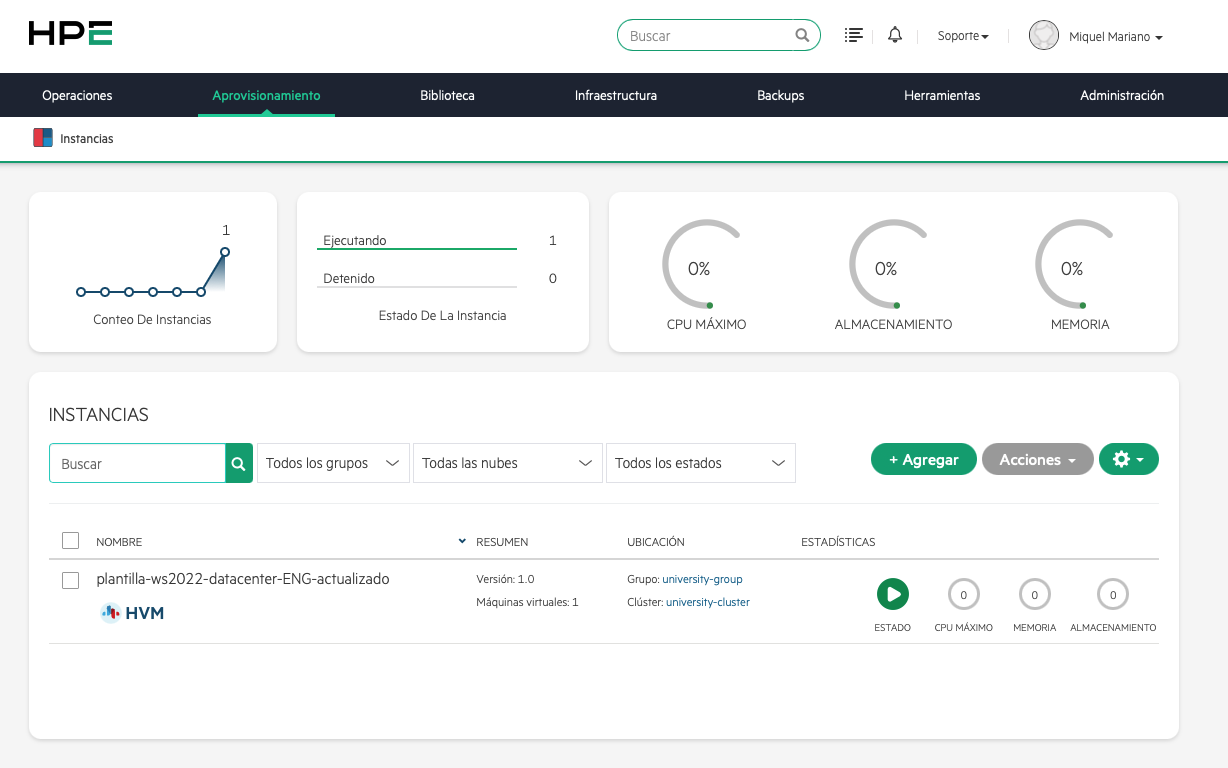Open Todos los grupos dropdown
The height and width of the screenshot is (768, 1228).
(x=333, y=463)
